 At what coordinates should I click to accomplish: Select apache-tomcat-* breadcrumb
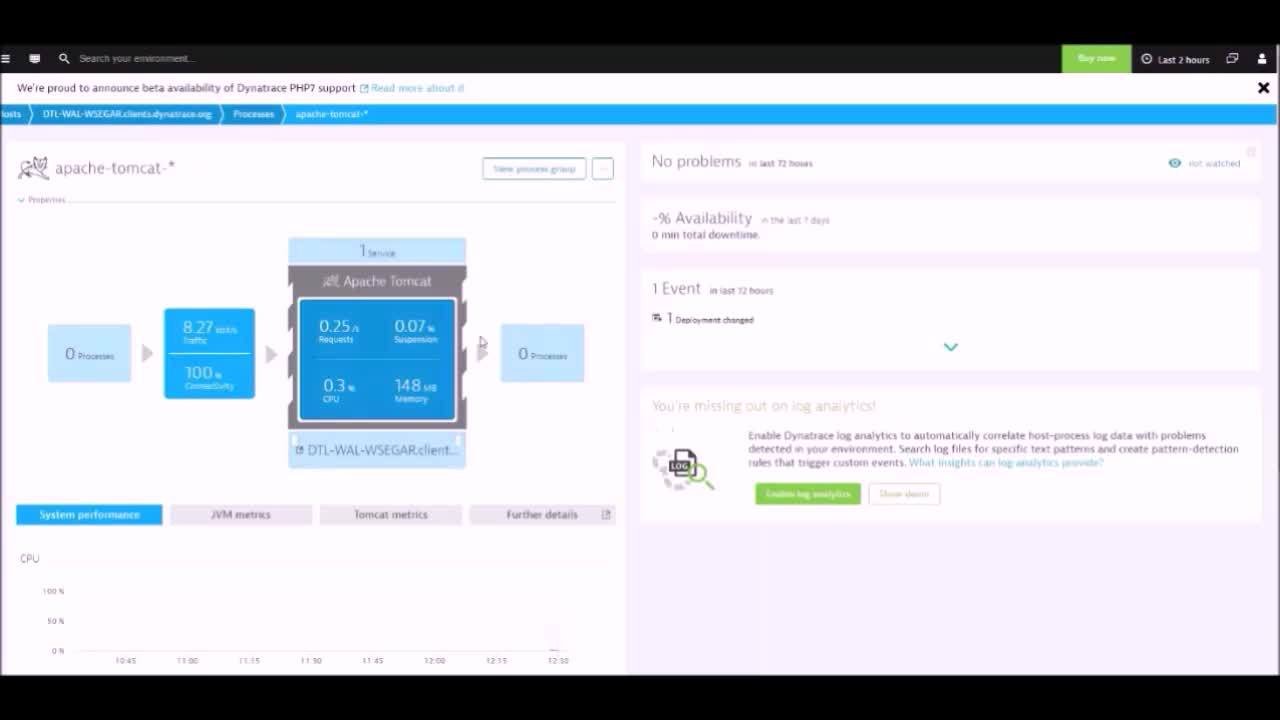(331, 114)
